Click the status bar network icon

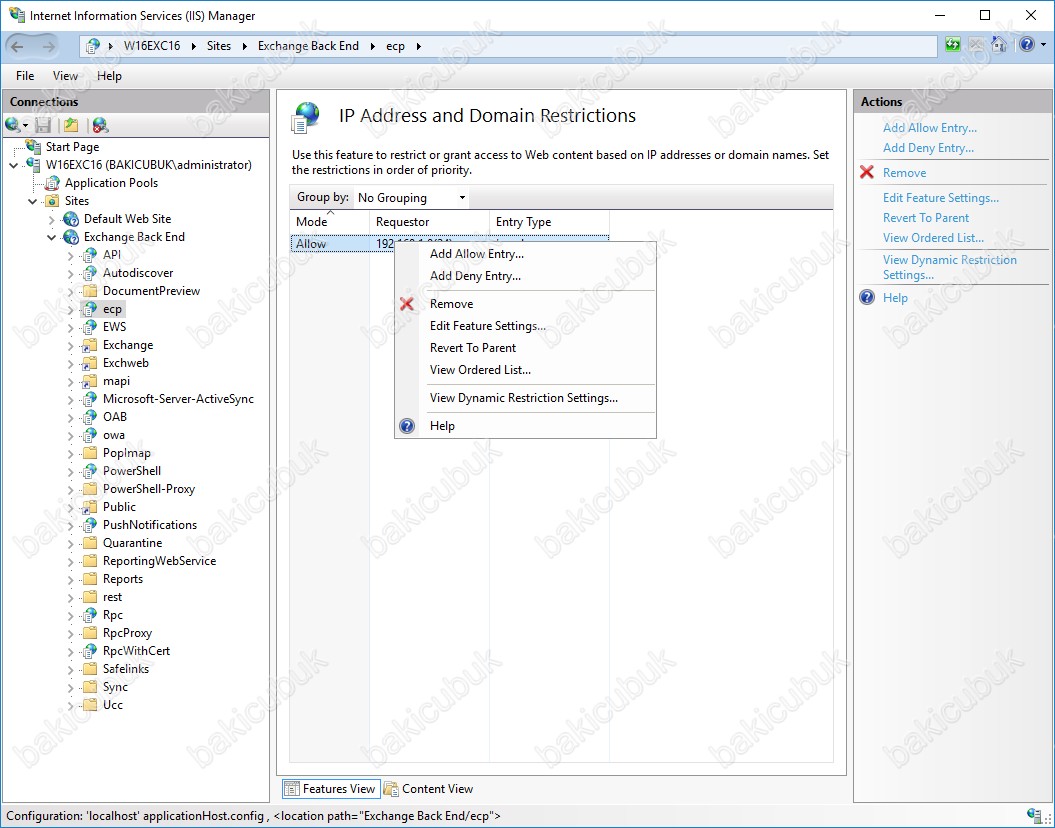[1035, 815]
